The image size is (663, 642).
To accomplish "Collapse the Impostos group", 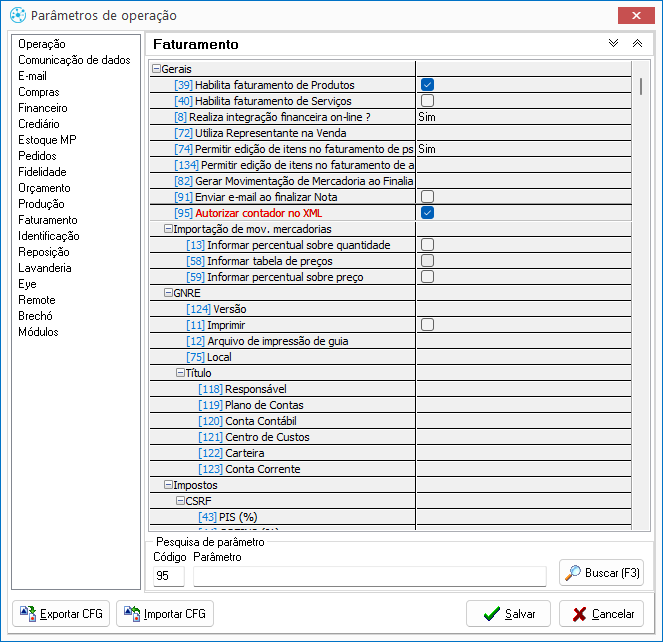I will [x=167, y=485].
